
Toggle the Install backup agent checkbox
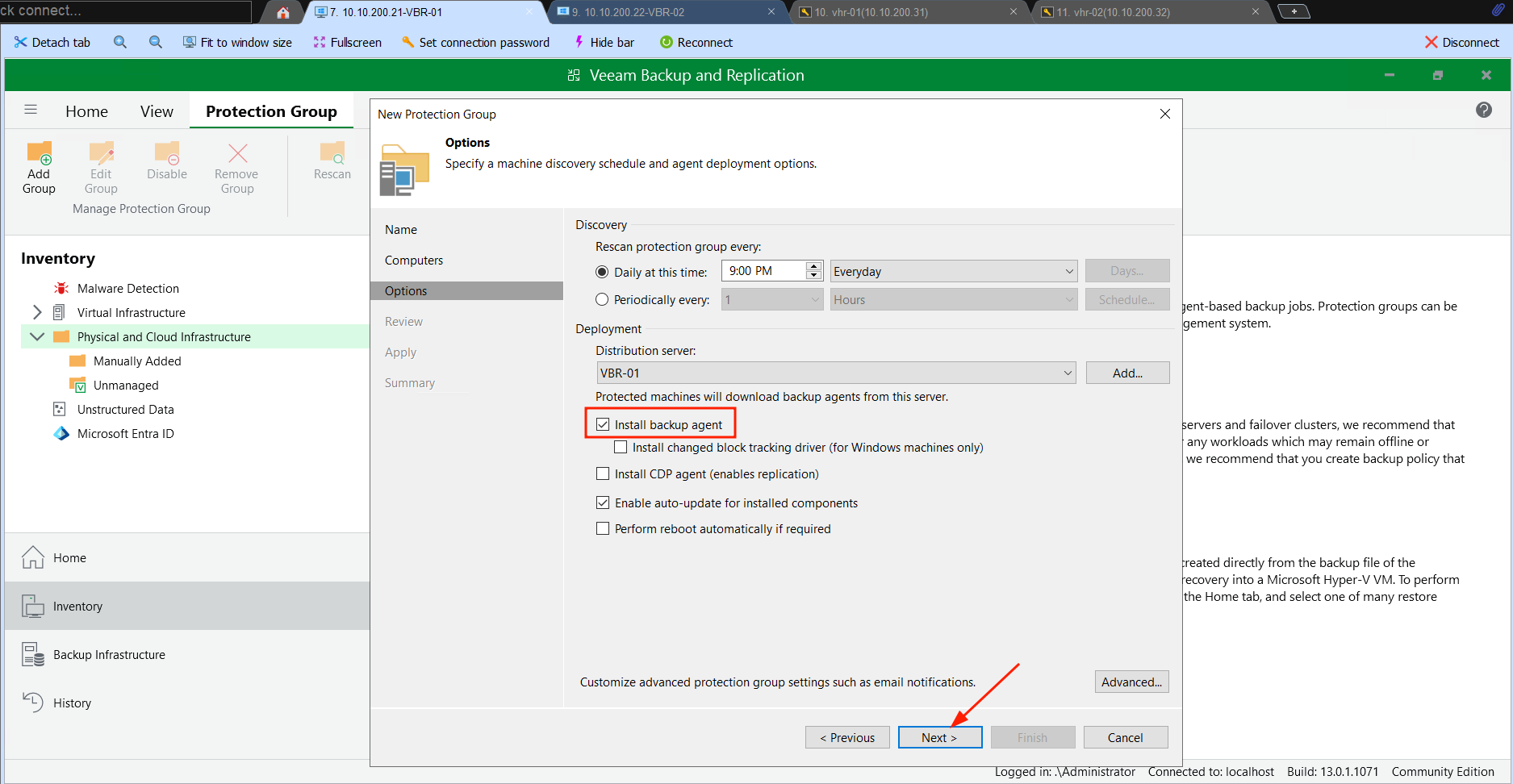point(603,424)
